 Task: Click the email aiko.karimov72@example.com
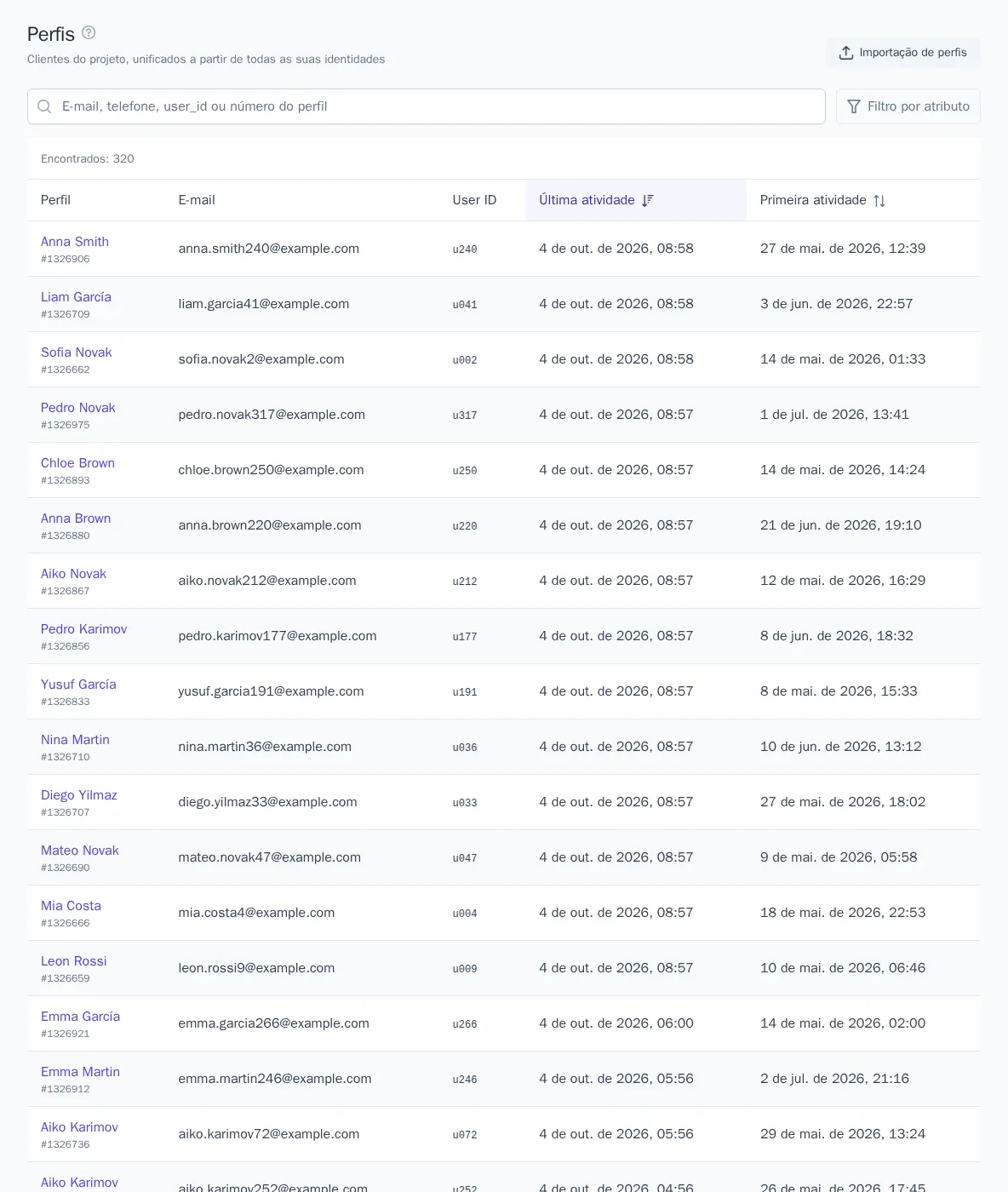(x=269, y=1134)
